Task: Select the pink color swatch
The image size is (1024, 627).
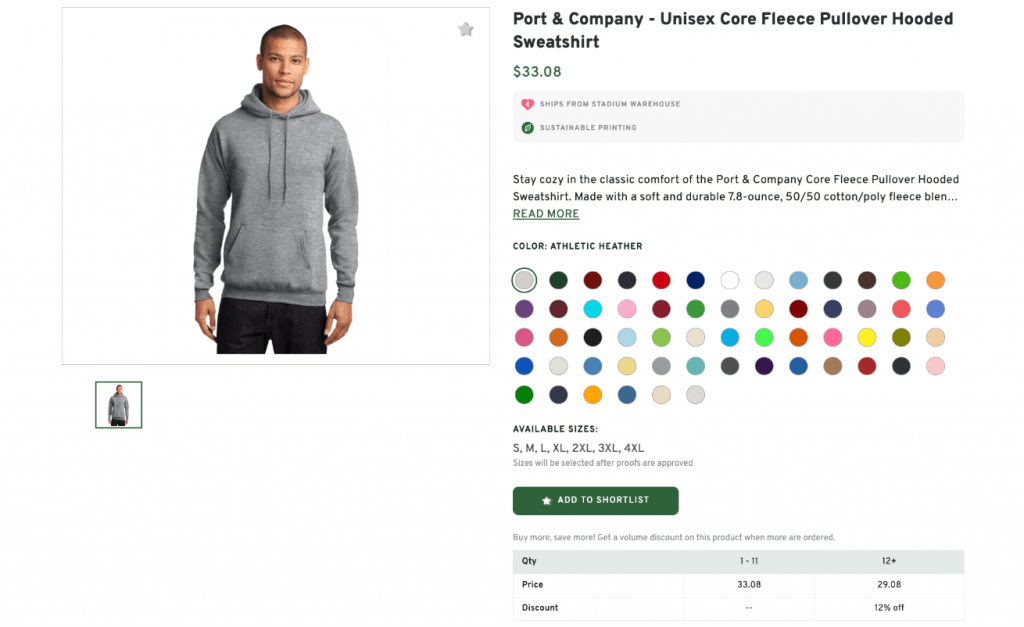Action: pyautogui.click(x=626, y=308)
